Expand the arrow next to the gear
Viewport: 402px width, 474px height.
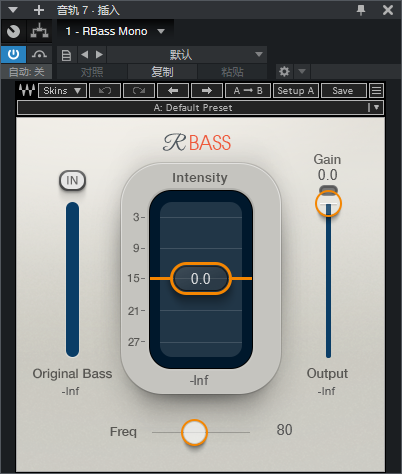tap(302, 71)
